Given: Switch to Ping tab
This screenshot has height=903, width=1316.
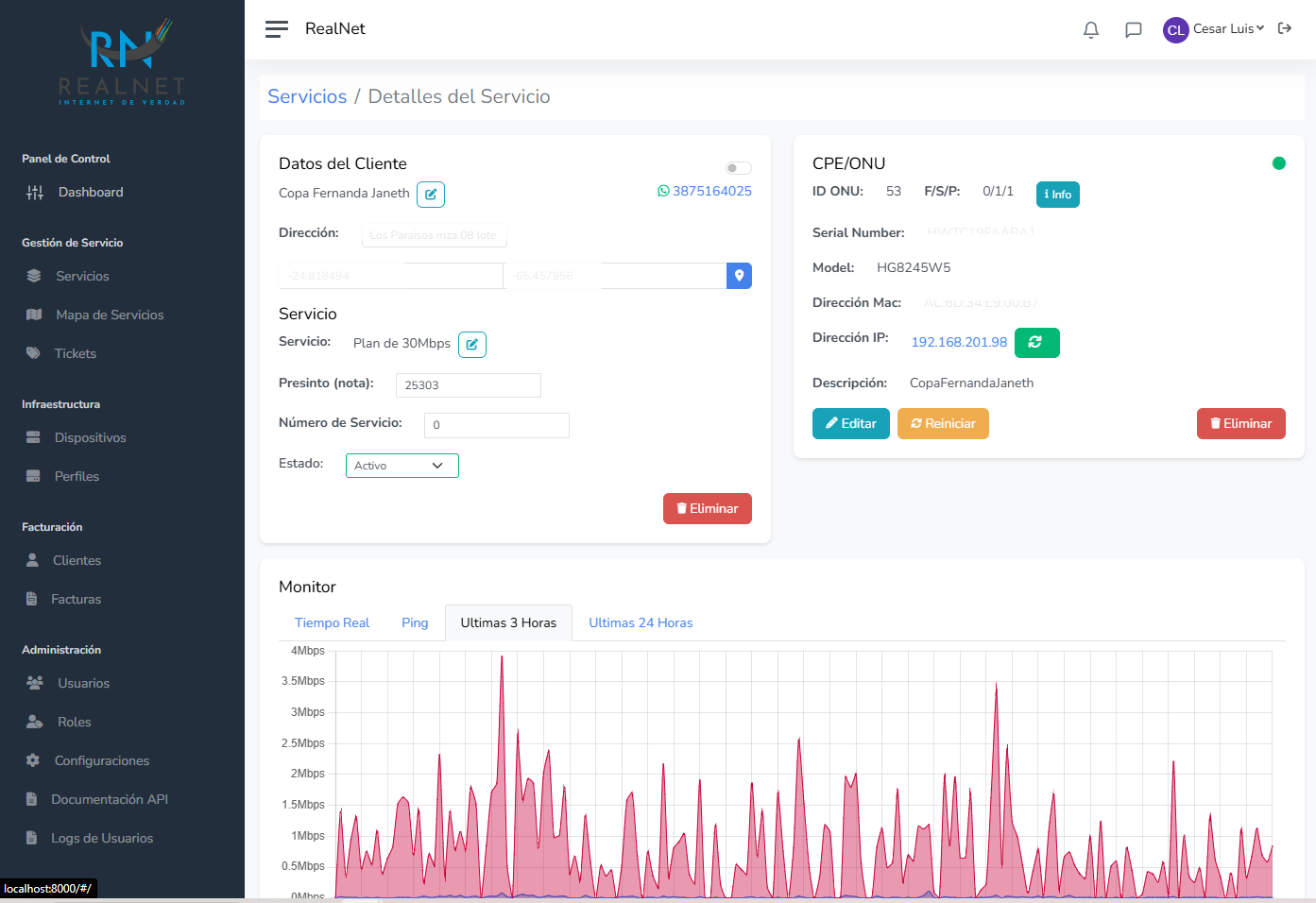Looking at the screenshot, I should (x=415, y=622).
